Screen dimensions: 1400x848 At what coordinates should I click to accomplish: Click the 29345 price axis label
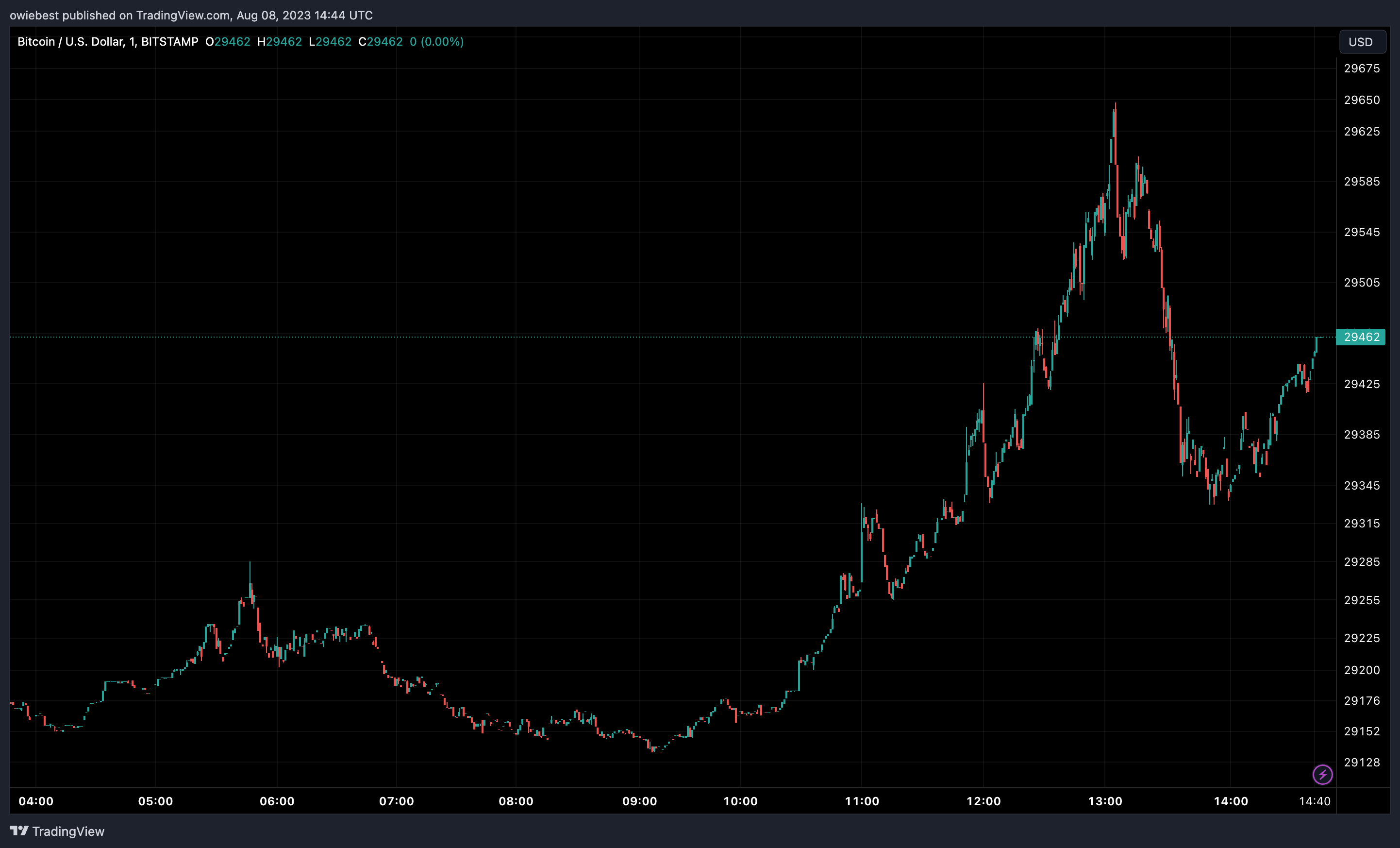(1361, 485)
